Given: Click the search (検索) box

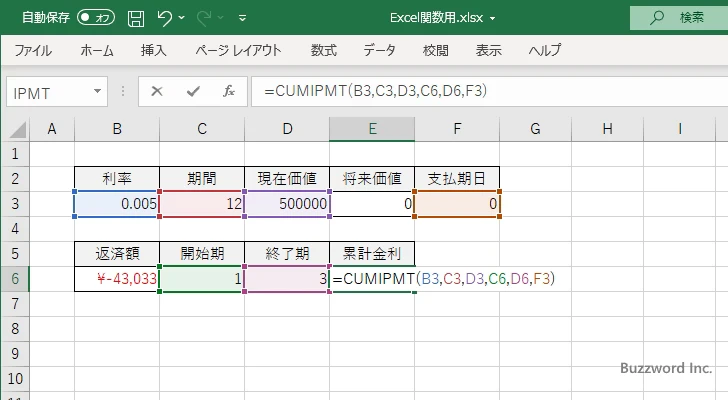Looking at the screenshot, I should pos(679,18).
